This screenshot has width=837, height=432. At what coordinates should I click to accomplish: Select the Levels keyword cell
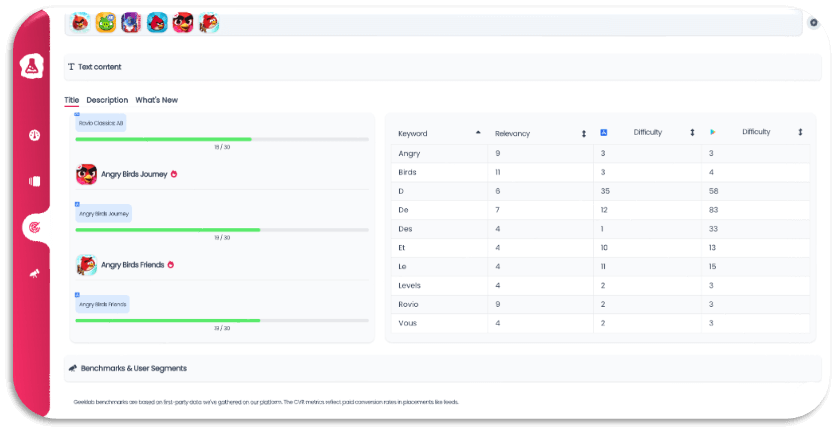point(439,285)
